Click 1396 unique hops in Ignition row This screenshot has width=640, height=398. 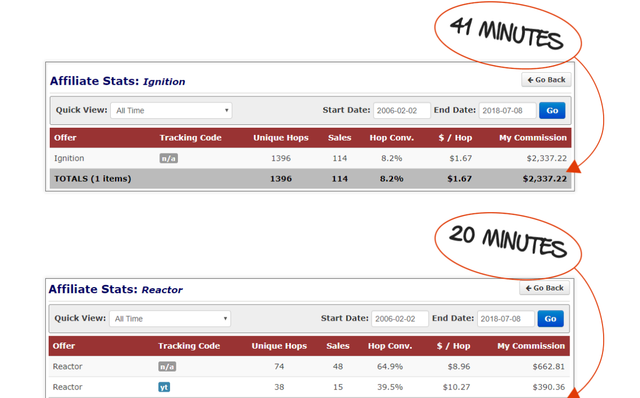[x=281, y=158]
